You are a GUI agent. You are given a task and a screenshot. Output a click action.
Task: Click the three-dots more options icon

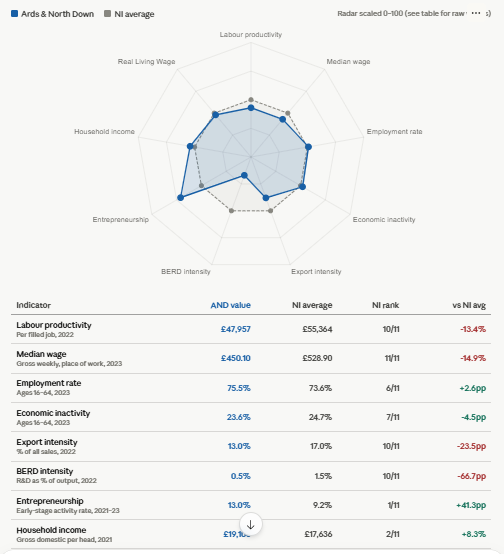click(476, 13)
